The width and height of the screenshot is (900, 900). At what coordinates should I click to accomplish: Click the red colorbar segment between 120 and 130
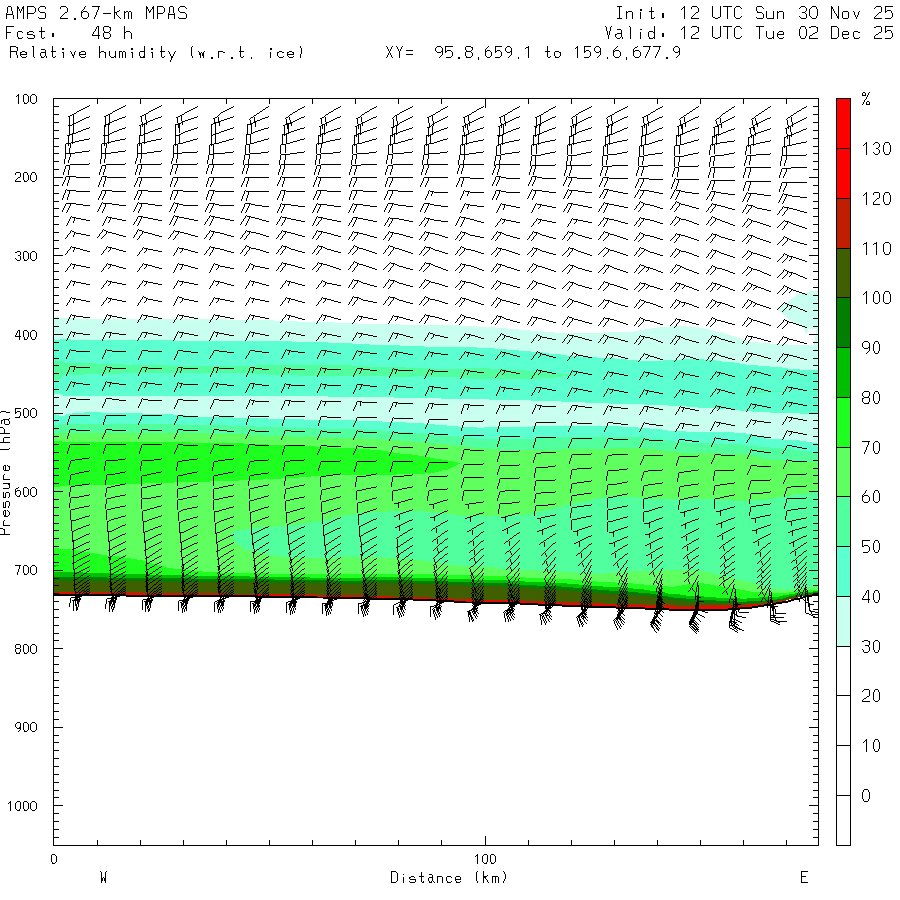(843, 173)
